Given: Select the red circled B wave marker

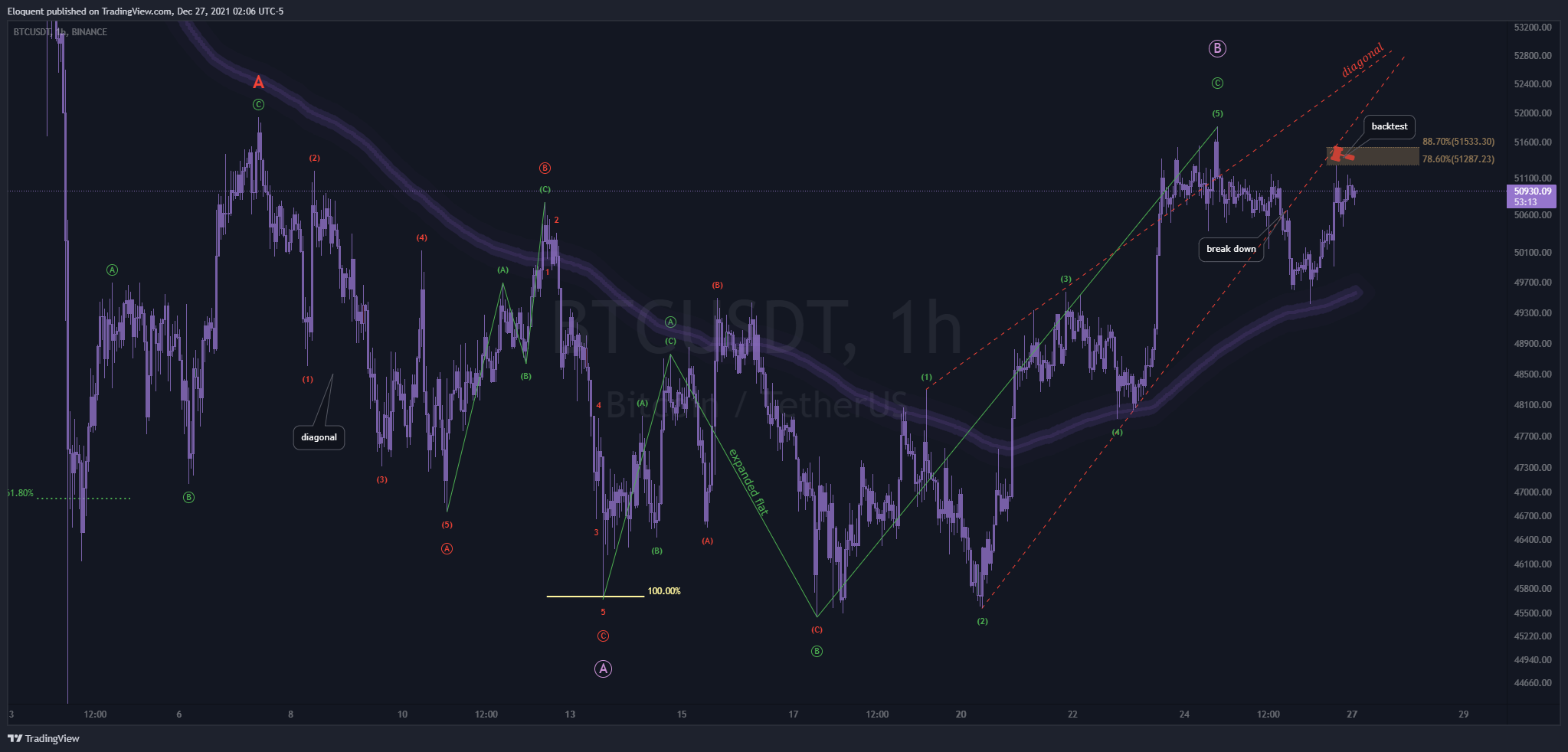Looking at the screenshot, I should 545,168.
